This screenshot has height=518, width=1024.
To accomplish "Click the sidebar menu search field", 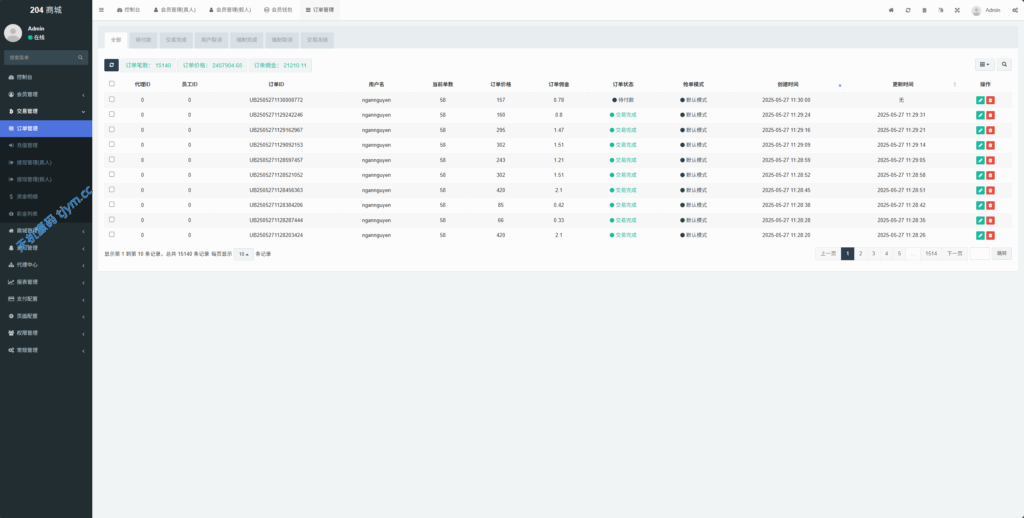I will [x=45, y=58].
